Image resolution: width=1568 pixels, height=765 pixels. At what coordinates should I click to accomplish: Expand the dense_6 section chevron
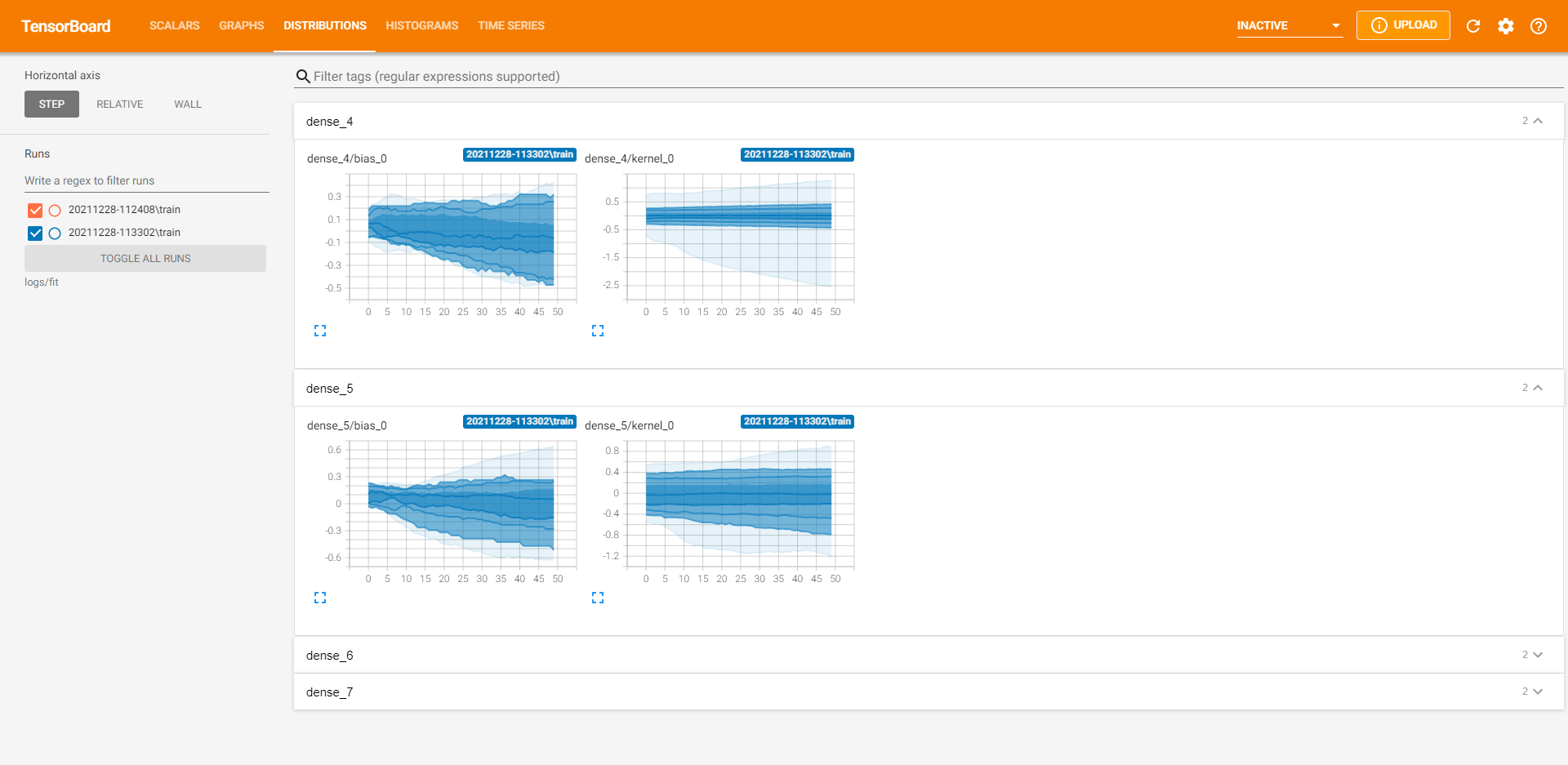click(x=1539, y=655)
